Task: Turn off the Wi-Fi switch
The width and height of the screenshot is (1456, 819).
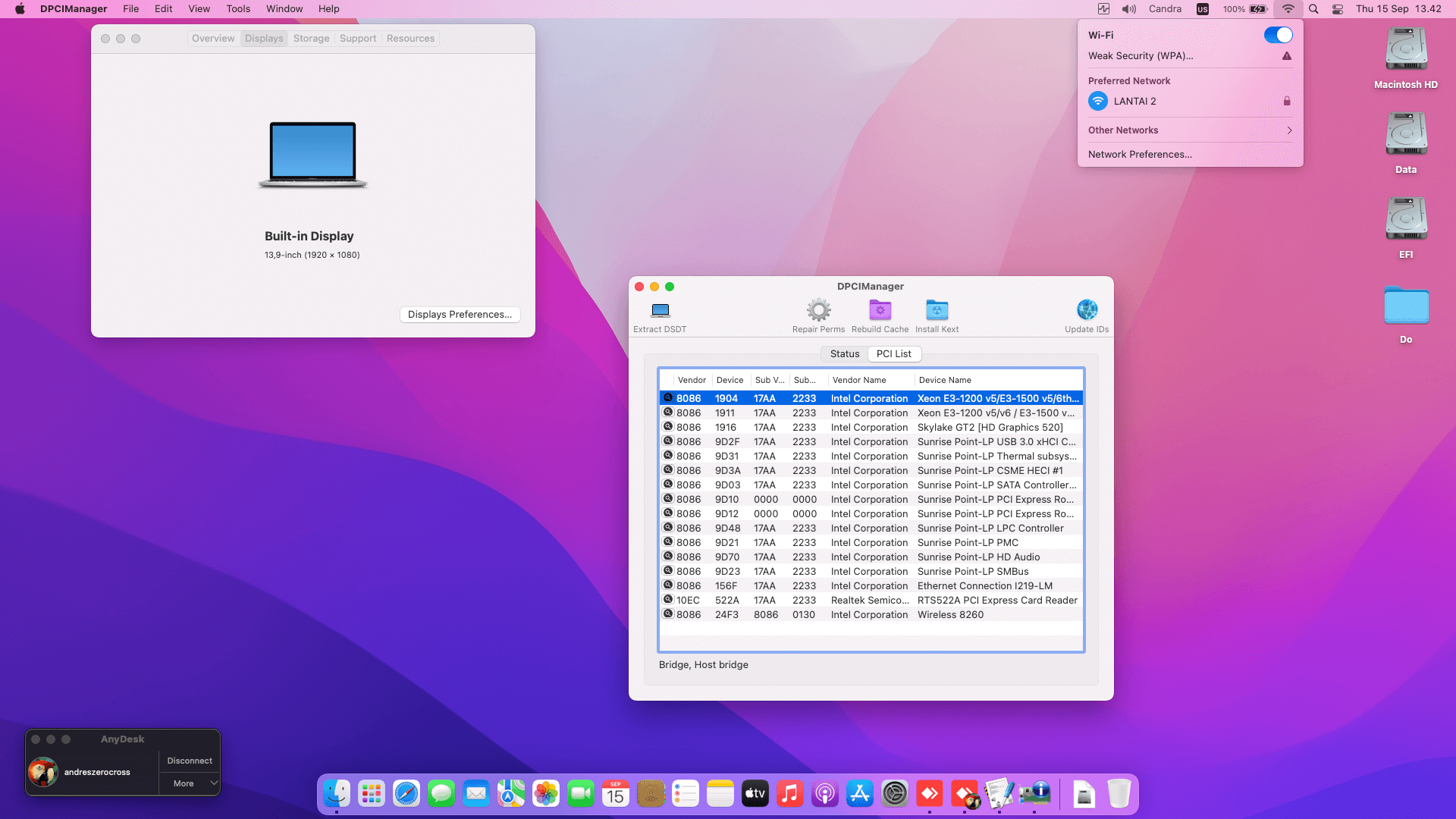Action: (x=1279, y=35)
